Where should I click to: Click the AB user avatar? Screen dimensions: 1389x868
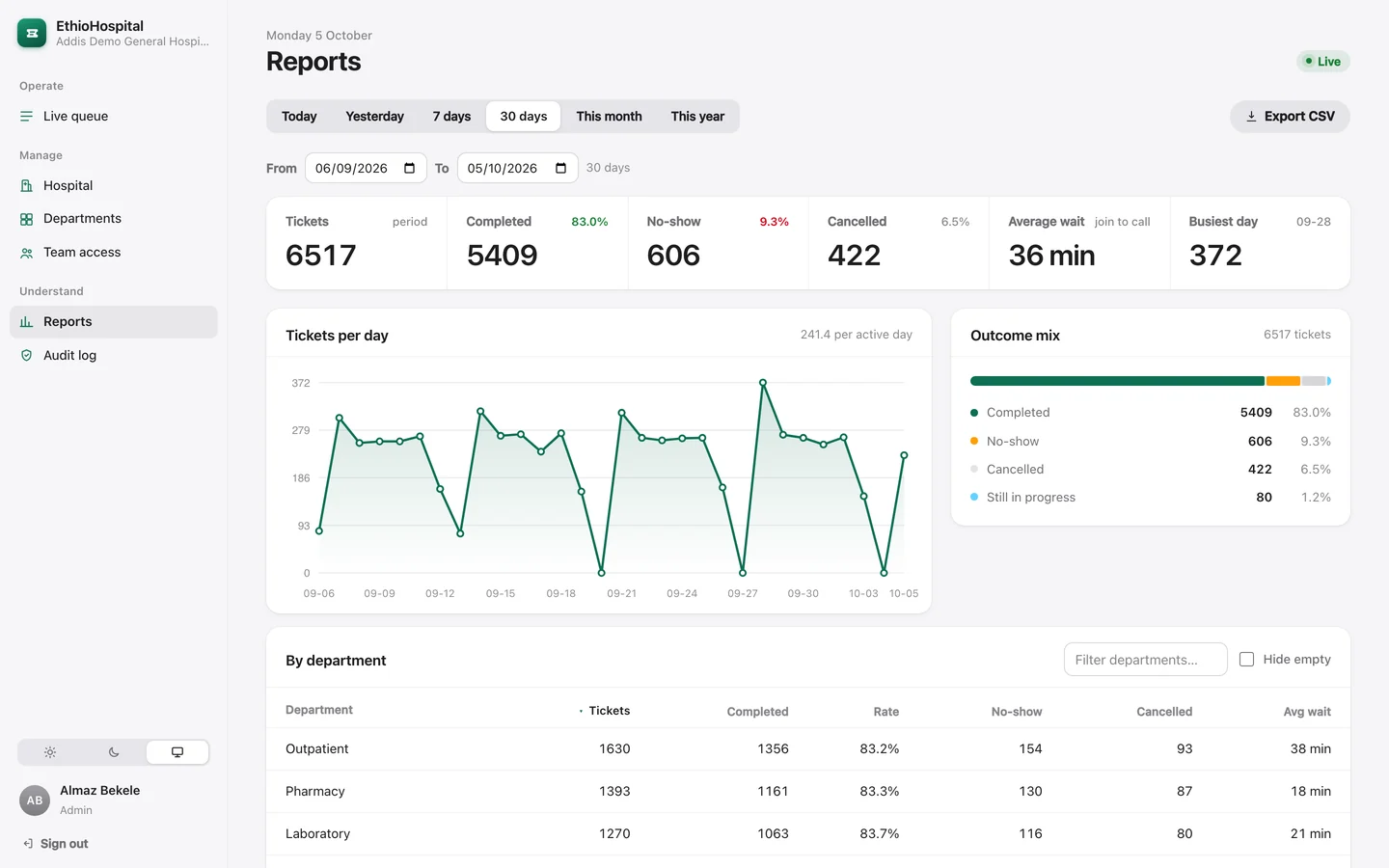coord(35,800)
